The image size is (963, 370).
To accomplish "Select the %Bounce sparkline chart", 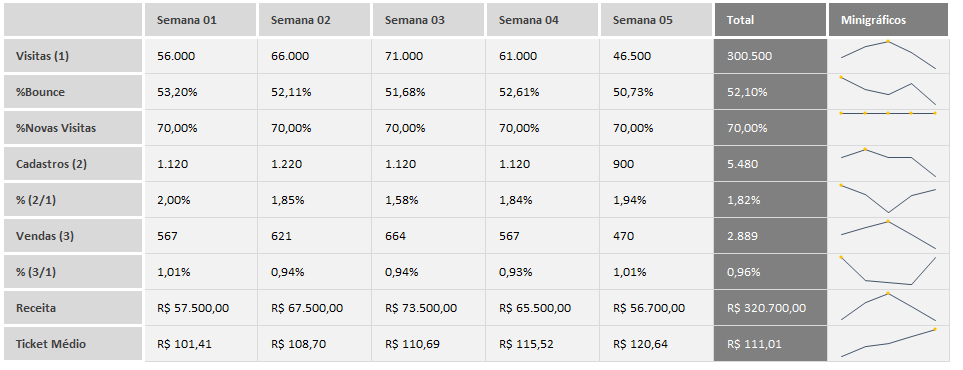I will point(888,92).
